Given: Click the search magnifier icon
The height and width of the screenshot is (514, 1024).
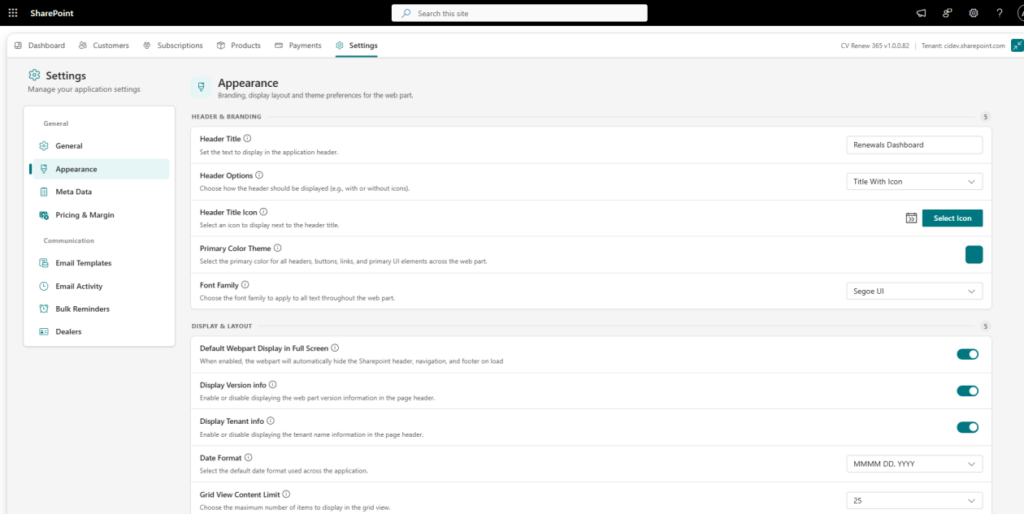Looking at the screenshot, I should [406, 13].
